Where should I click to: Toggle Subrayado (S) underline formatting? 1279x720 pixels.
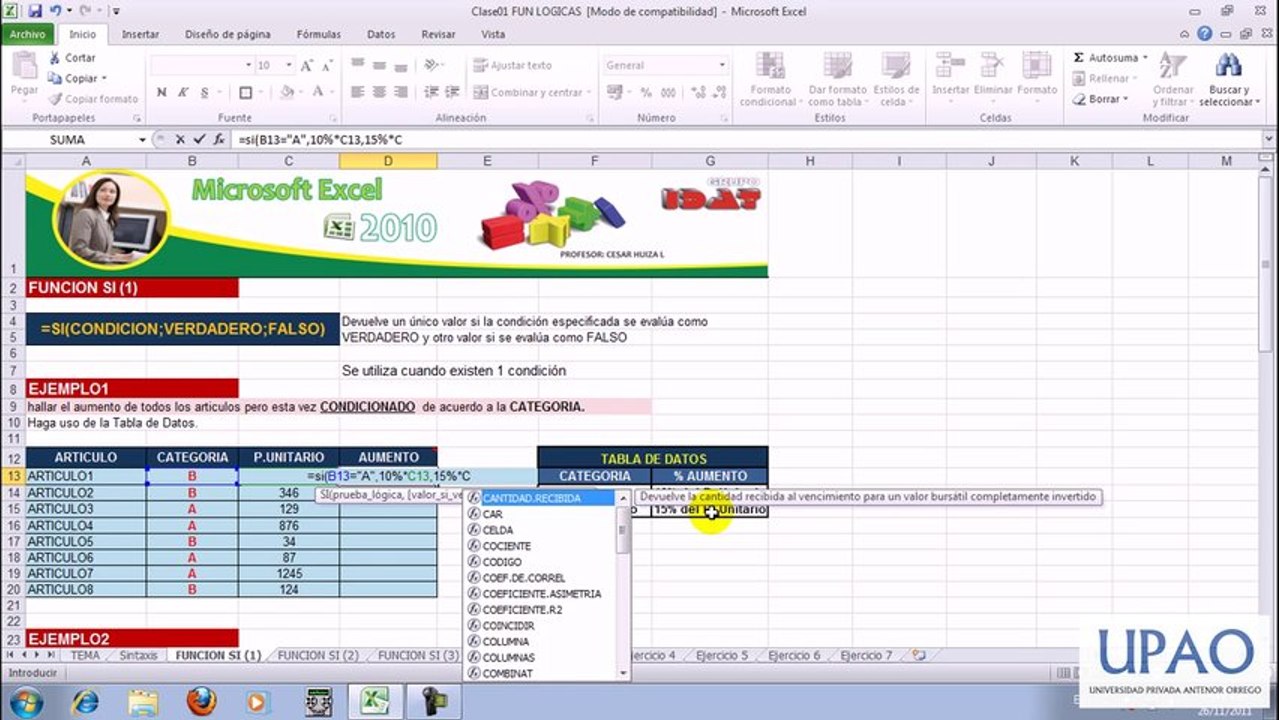coord(205,92)
